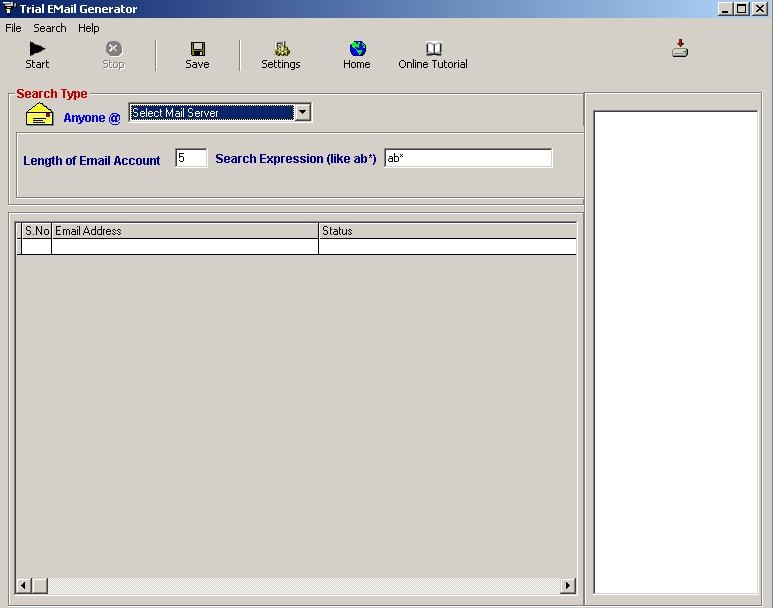
Task: Click the Trial EMail Generator title bar icon
Action: coord(8,8)
